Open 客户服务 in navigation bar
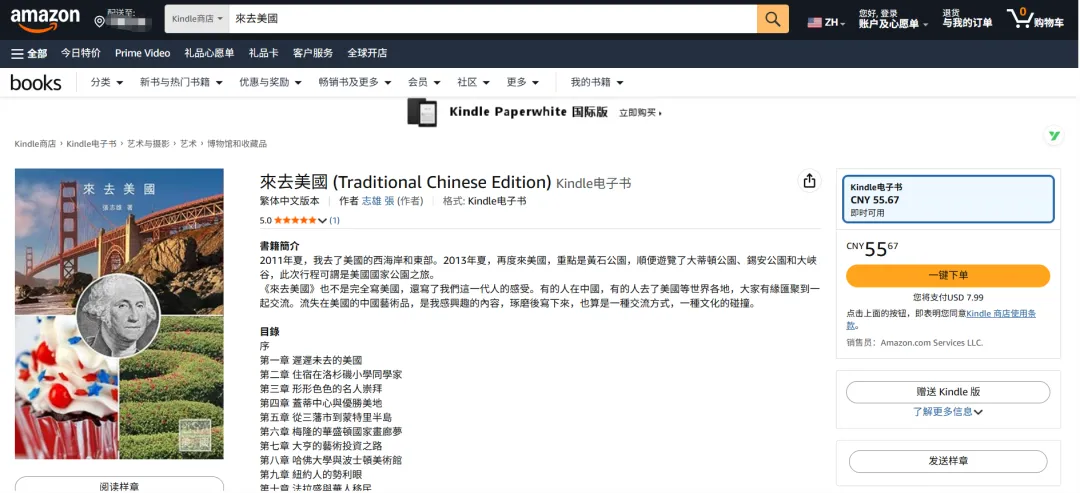 pyautogui.click(x=313, y=53)
